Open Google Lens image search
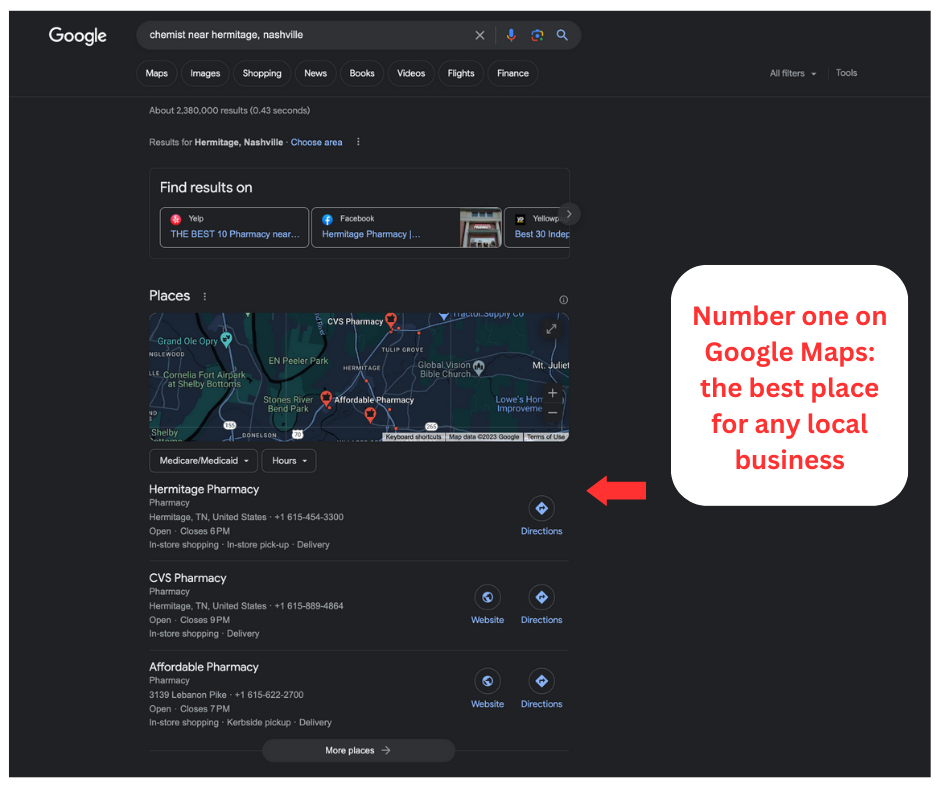The width and height of the screenshot is (940, 788). 537,35
